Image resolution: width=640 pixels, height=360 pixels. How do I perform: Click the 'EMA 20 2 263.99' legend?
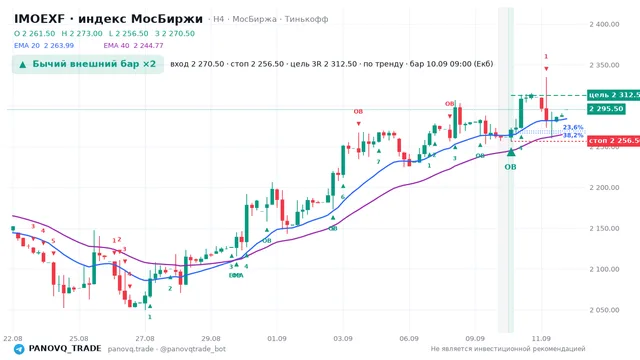44,46
